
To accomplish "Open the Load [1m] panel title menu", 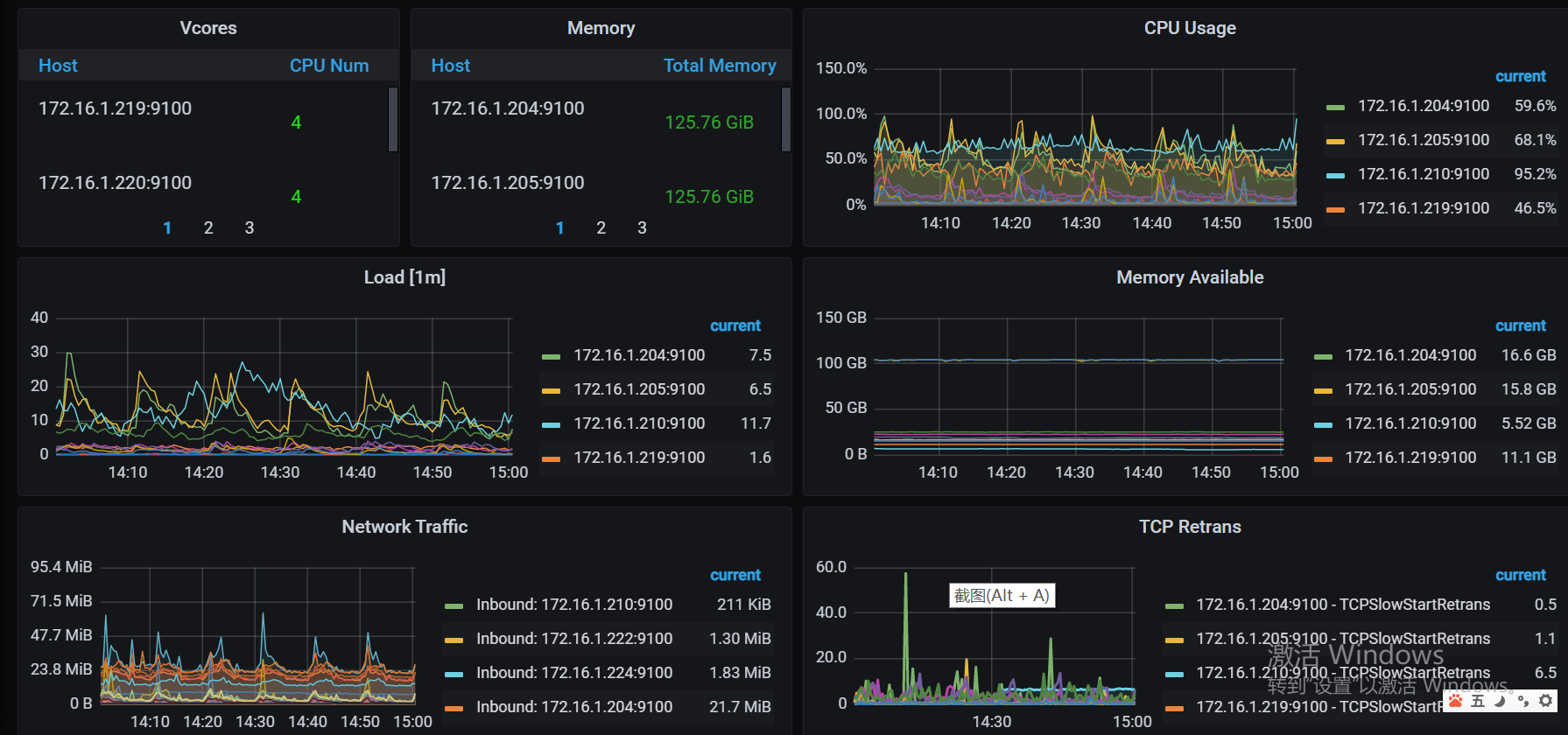I will click(x=404, y=277).
